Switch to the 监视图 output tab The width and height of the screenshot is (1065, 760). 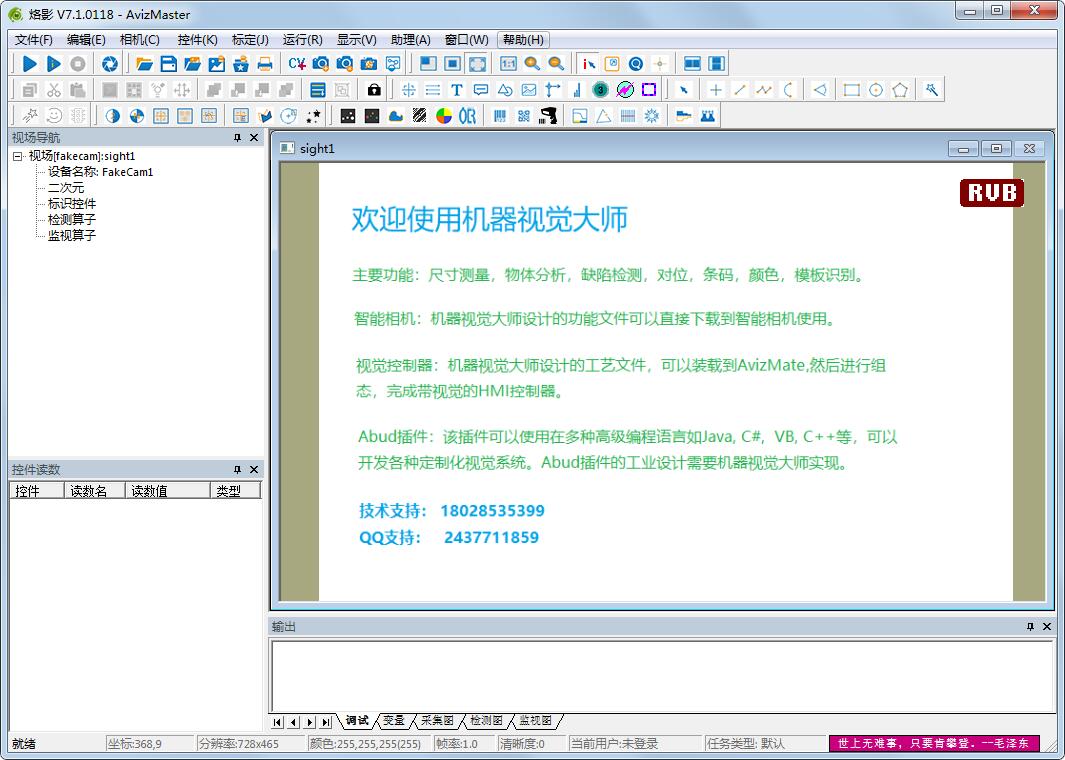tap(535, 721)
